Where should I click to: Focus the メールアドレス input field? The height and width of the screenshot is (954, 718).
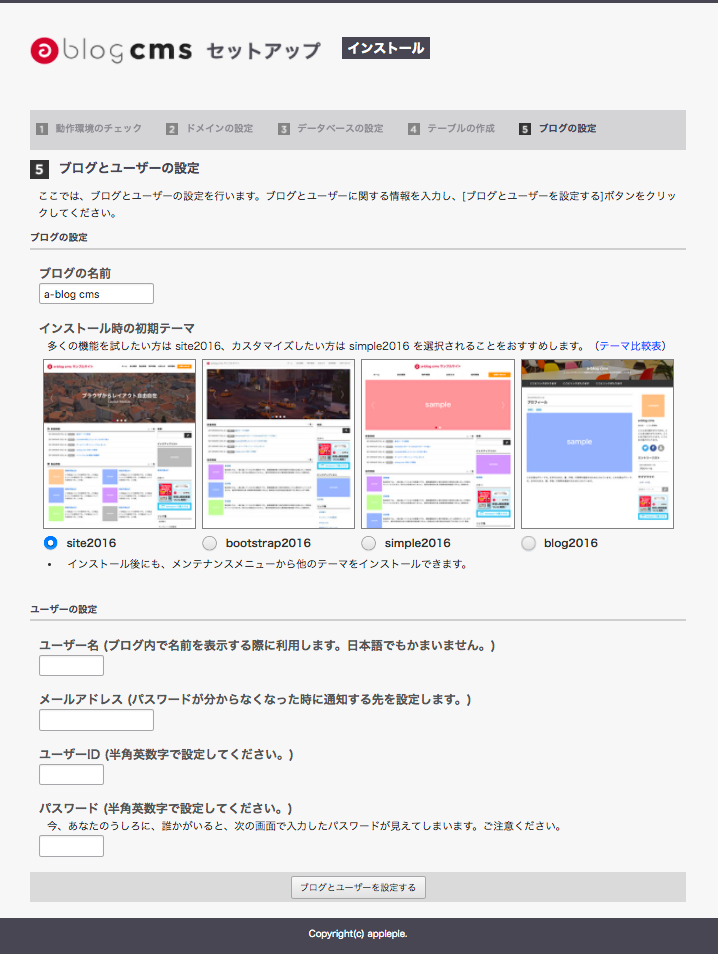(96, 720)
